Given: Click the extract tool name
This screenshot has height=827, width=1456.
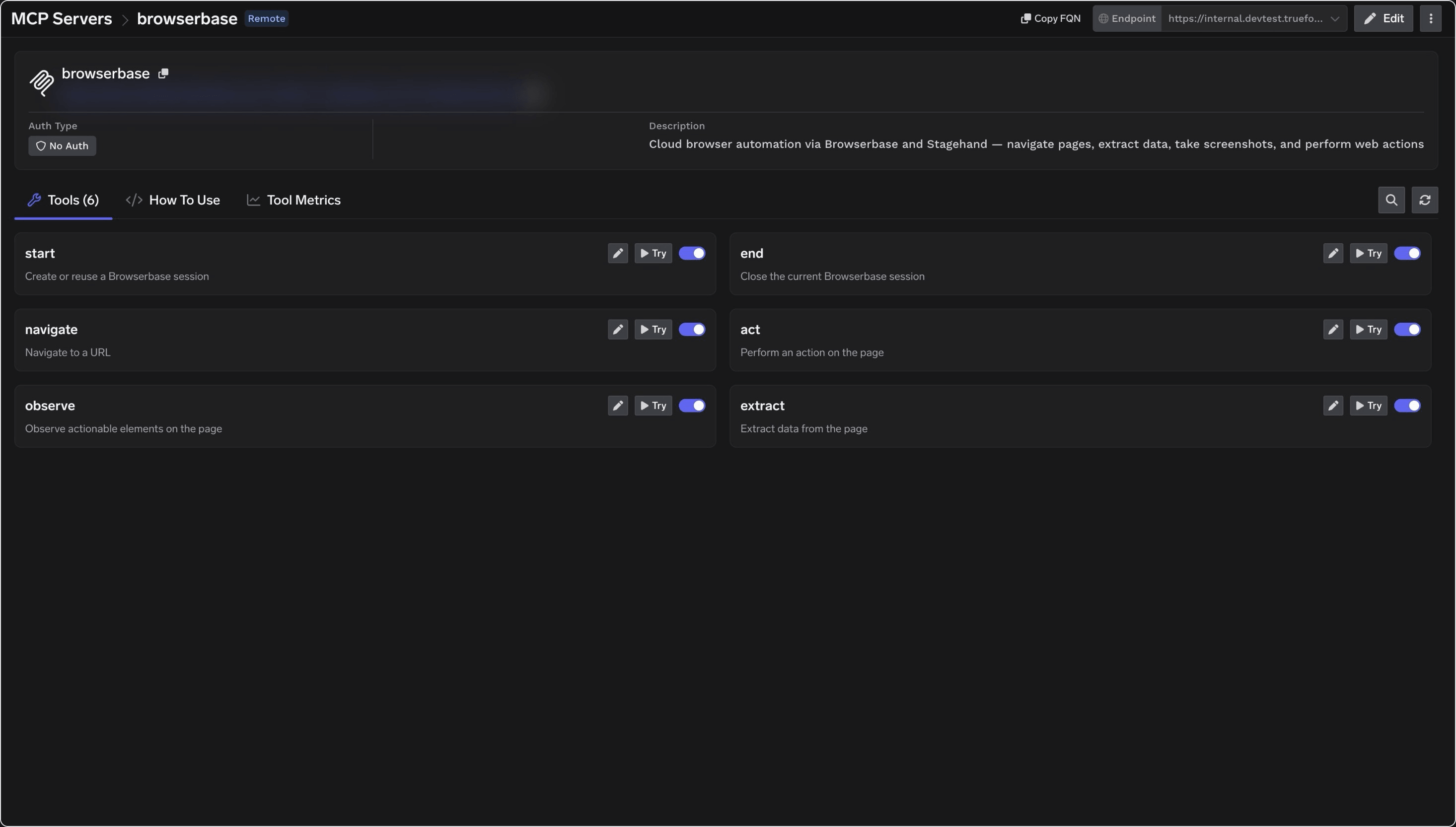Looking at the screenshot, I should coord(762,406).
